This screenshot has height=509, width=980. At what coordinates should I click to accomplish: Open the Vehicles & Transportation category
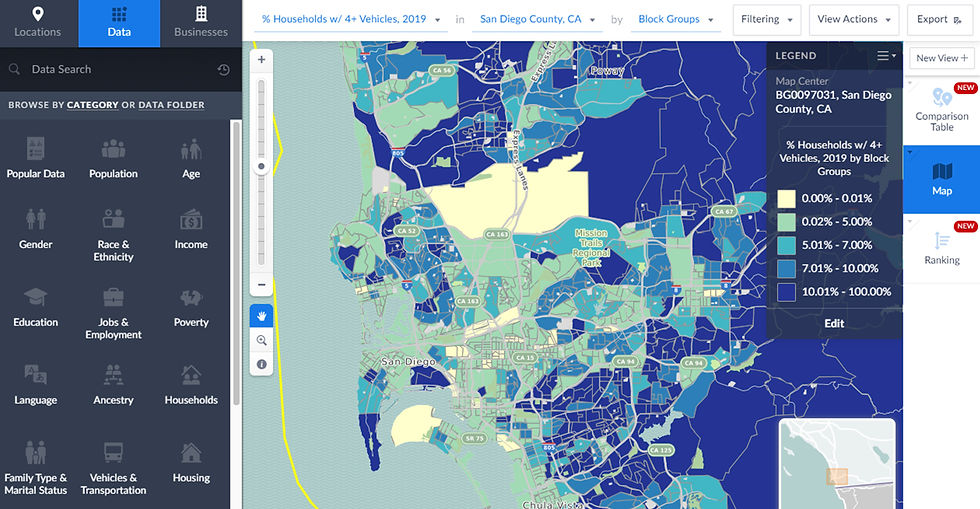click(113, 468)
